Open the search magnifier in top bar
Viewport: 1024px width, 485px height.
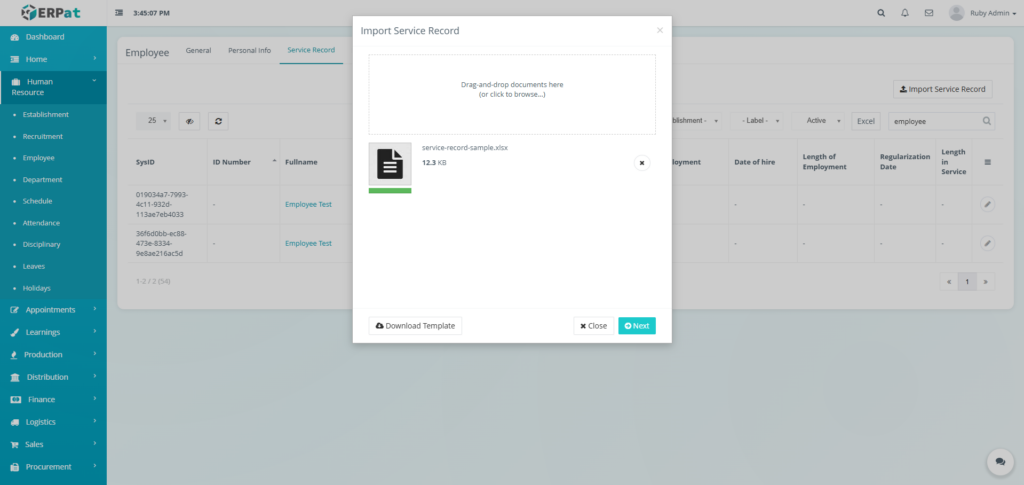(881, 13)
